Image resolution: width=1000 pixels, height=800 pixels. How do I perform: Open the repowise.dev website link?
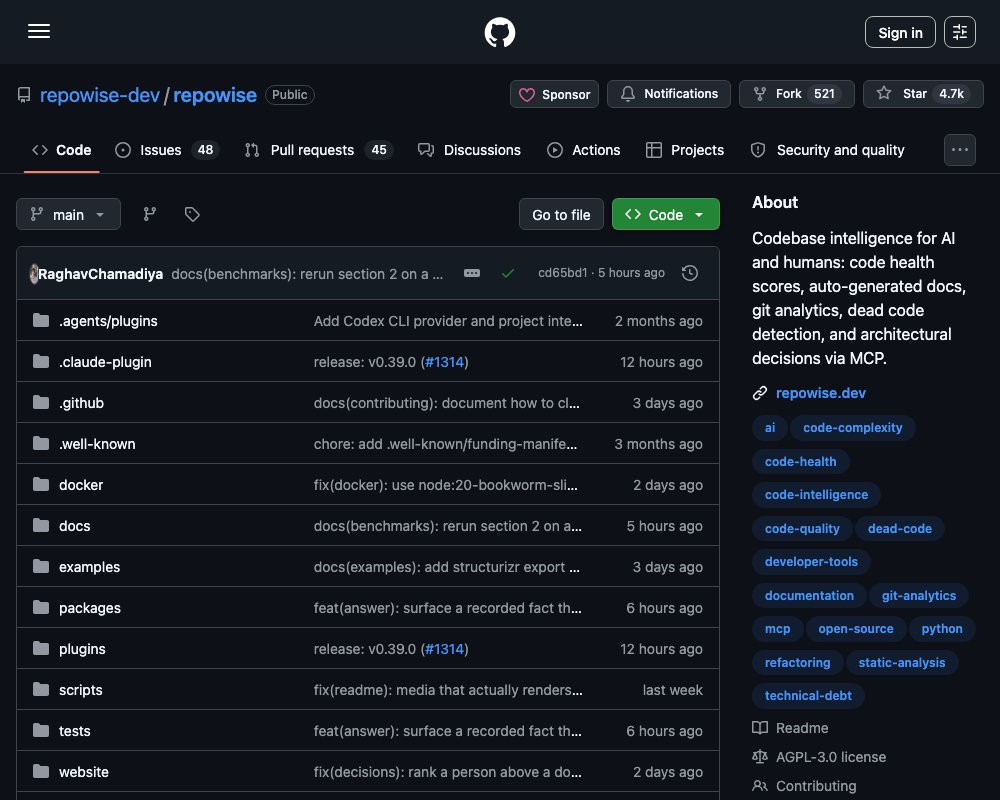820,393
